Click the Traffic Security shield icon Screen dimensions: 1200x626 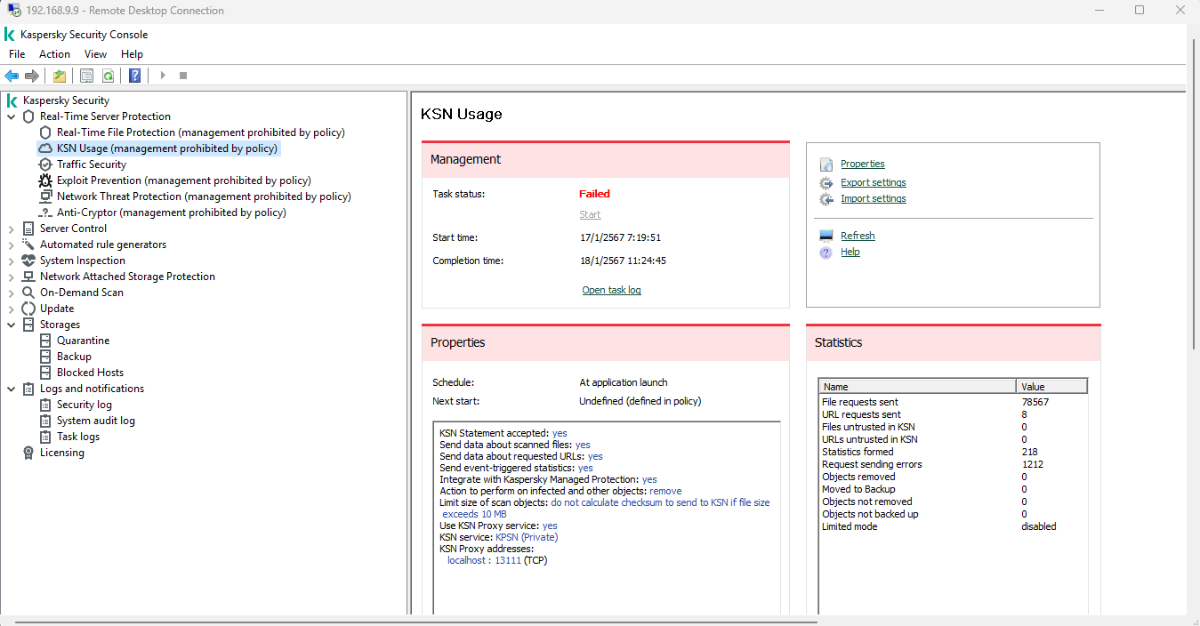[45, 165]
